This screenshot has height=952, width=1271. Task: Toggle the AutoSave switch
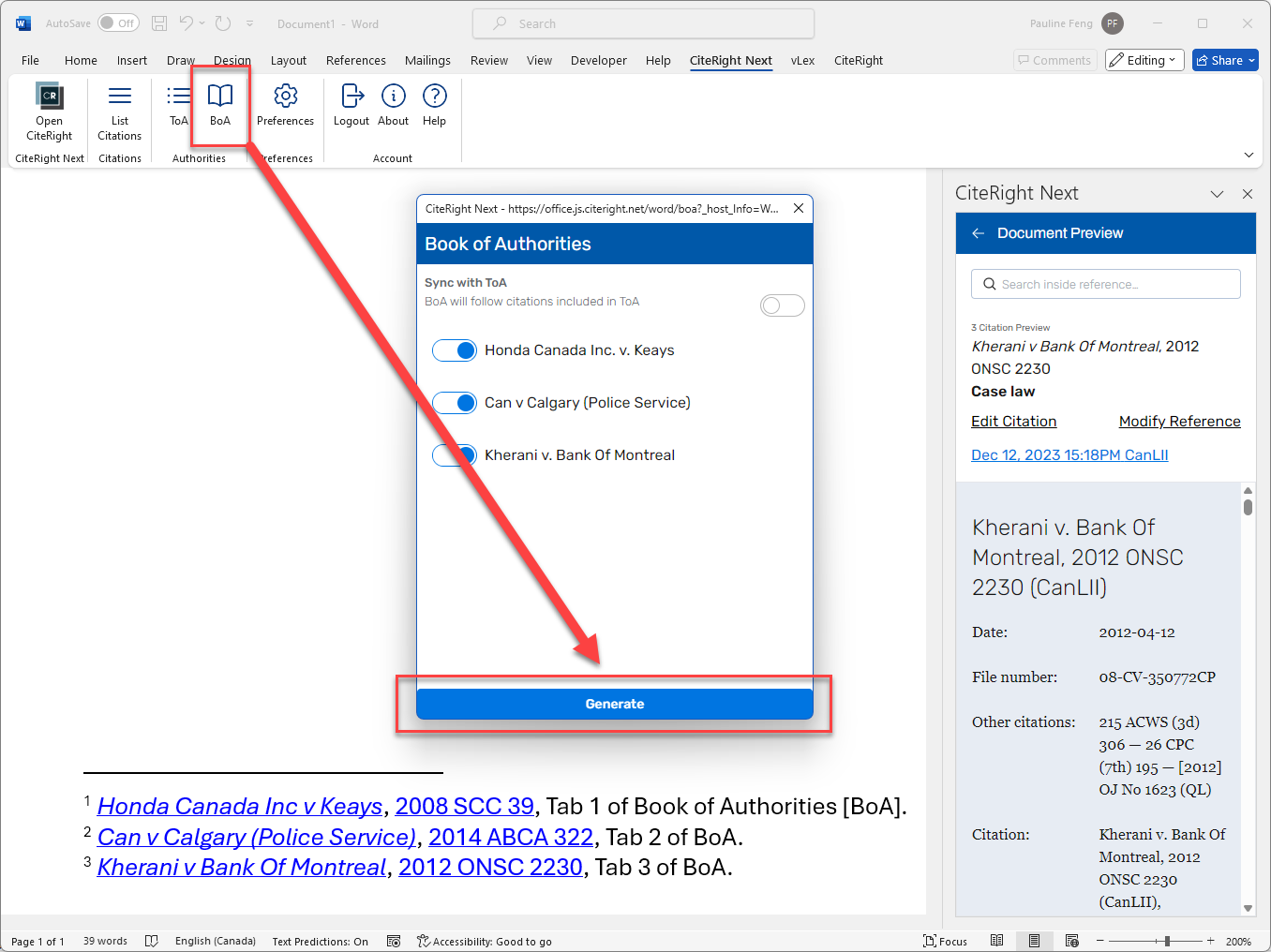coord(118,23)
